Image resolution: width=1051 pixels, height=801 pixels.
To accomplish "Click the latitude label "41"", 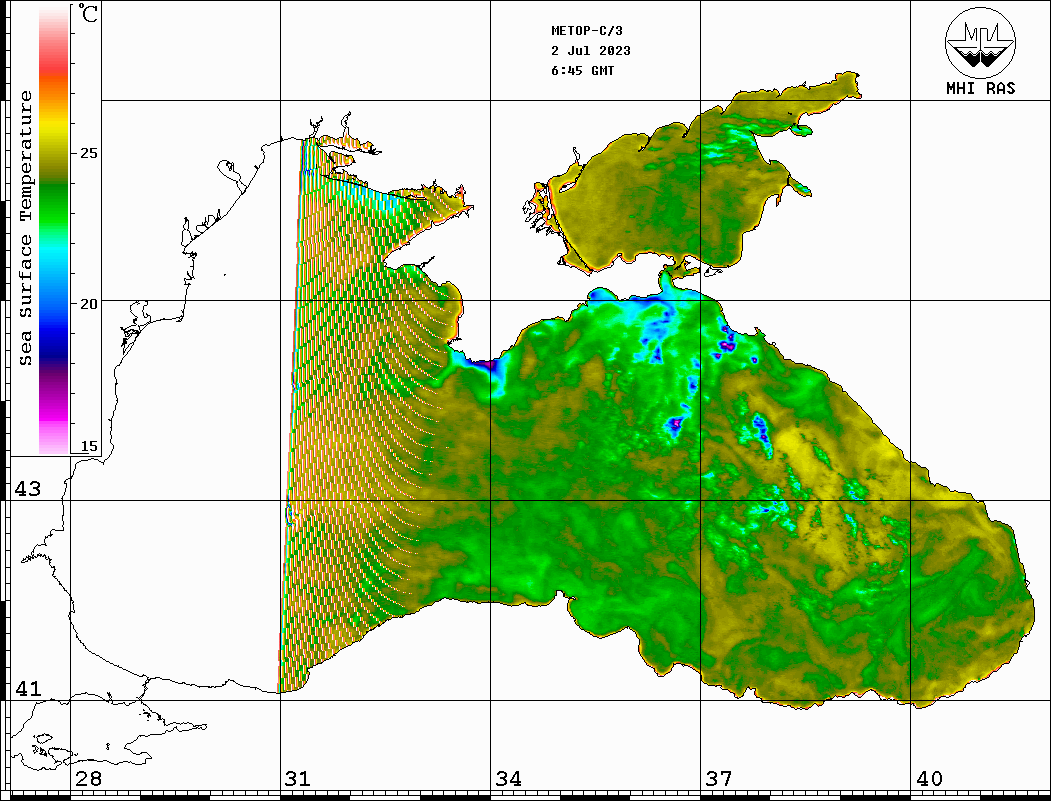I will (x=28, y=689).
